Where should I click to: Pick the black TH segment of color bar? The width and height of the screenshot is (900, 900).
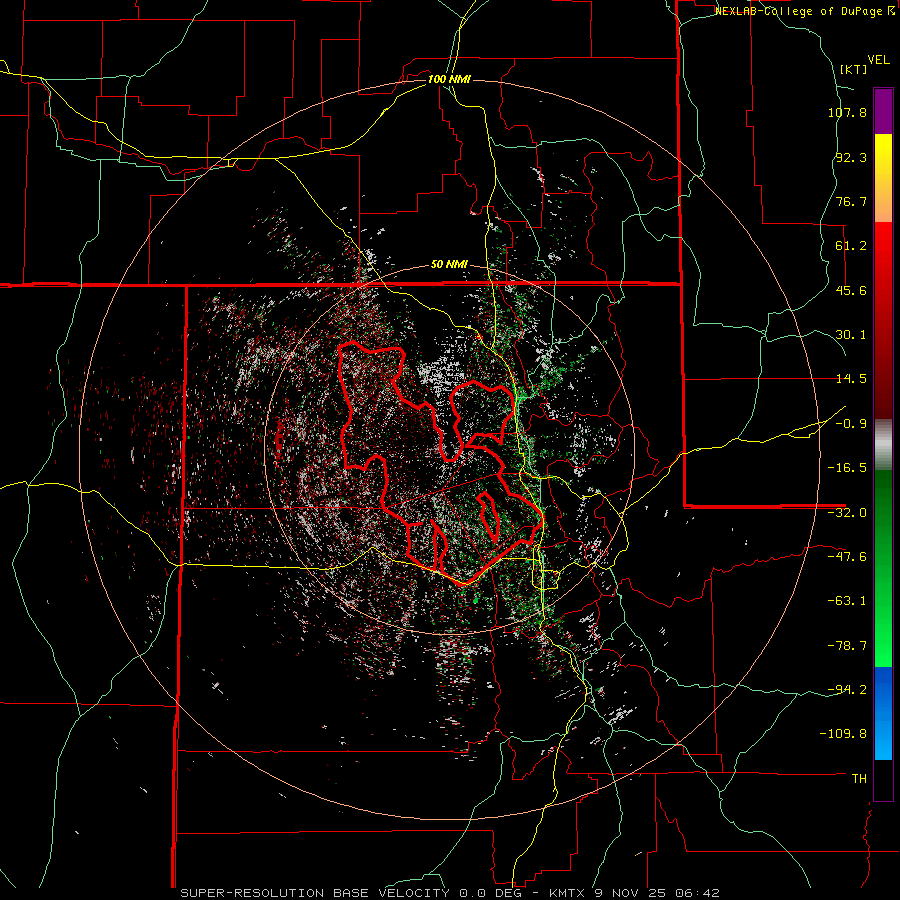(883, 779)
